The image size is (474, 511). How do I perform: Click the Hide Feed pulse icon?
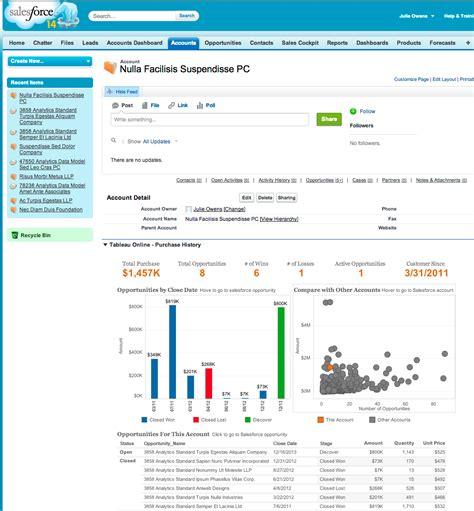pos(110,91)
